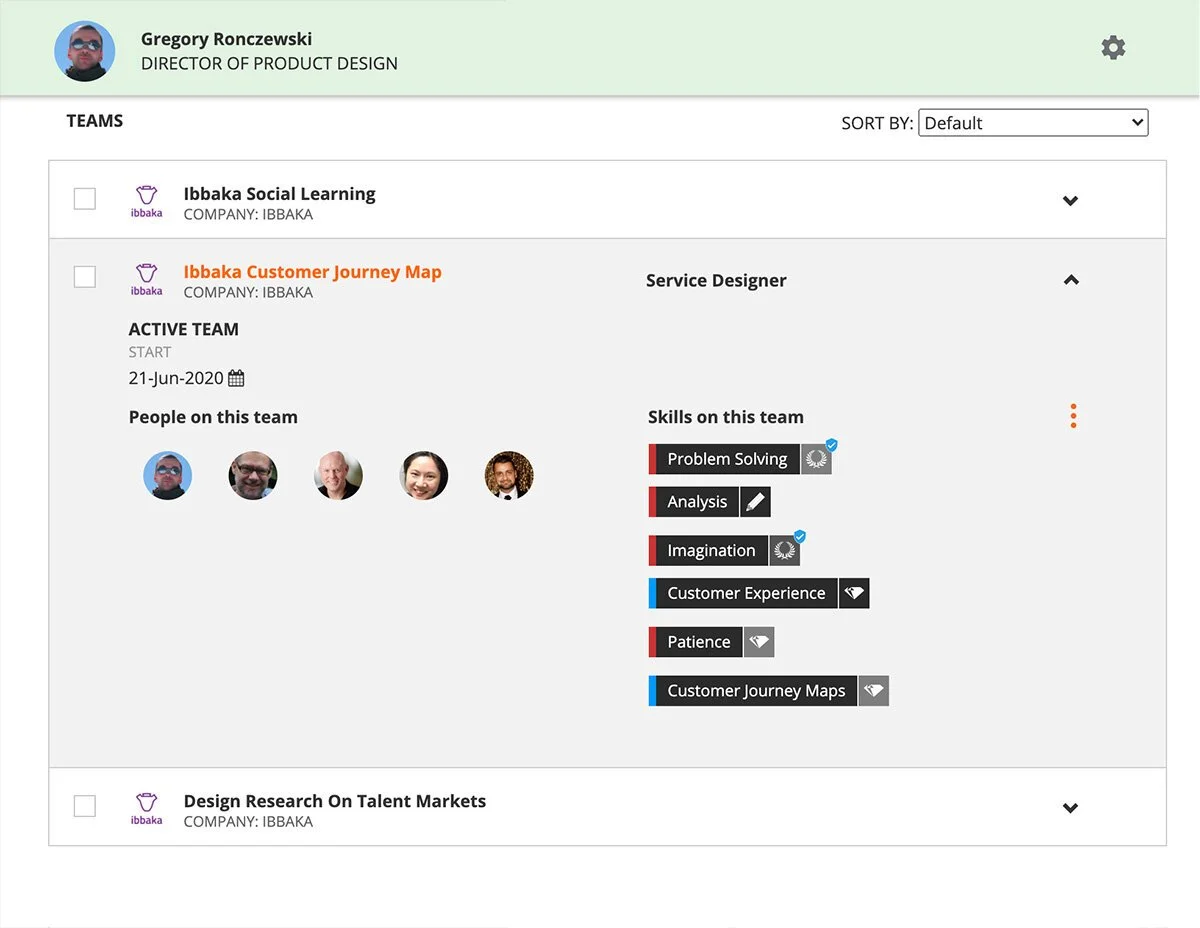Click the Ibbaka logo beside Design Research
The width and height of the screenshot is (1200, 928).
[x=146, y=808]
